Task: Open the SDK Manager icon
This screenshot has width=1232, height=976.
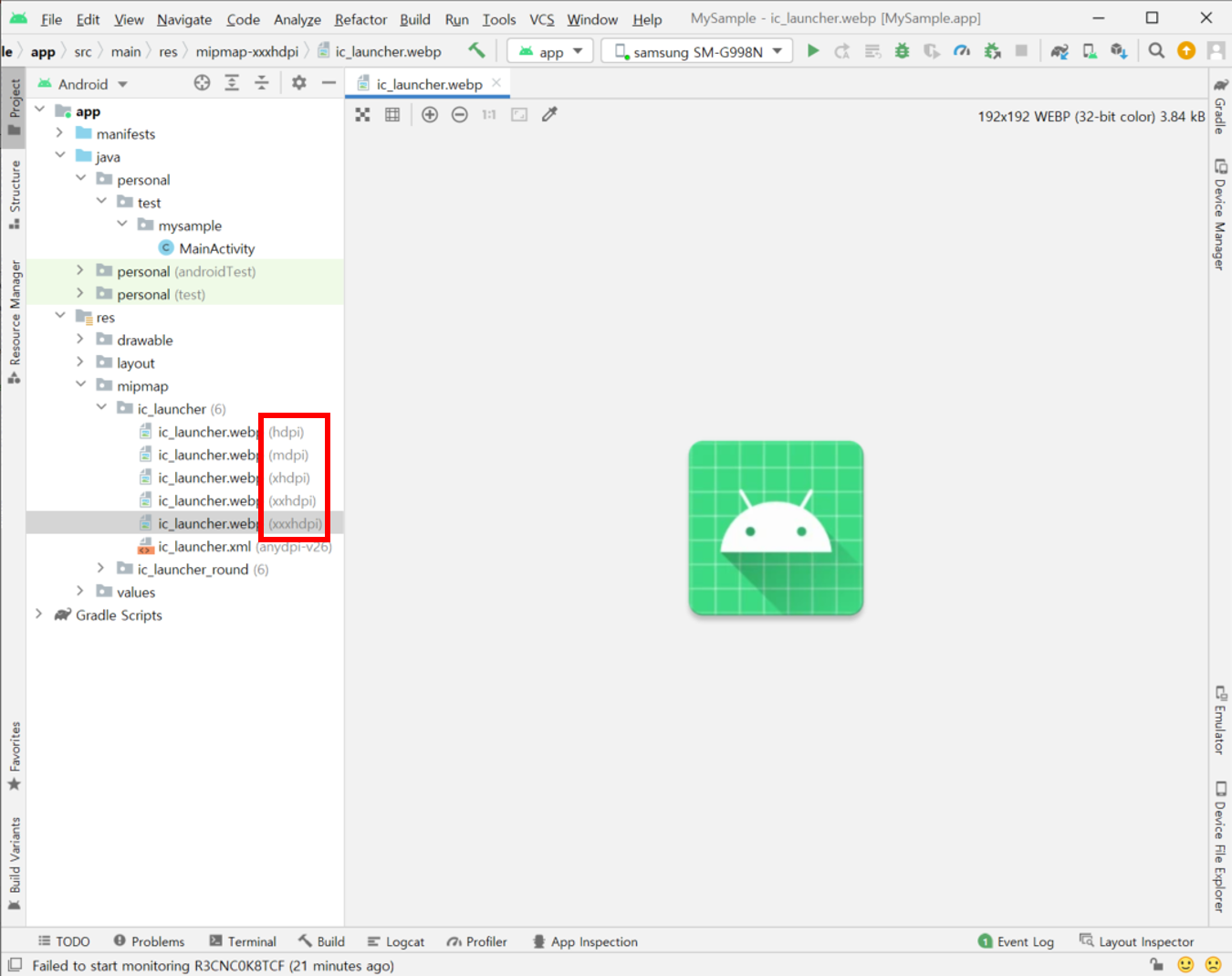Action: coord(1119,51)
